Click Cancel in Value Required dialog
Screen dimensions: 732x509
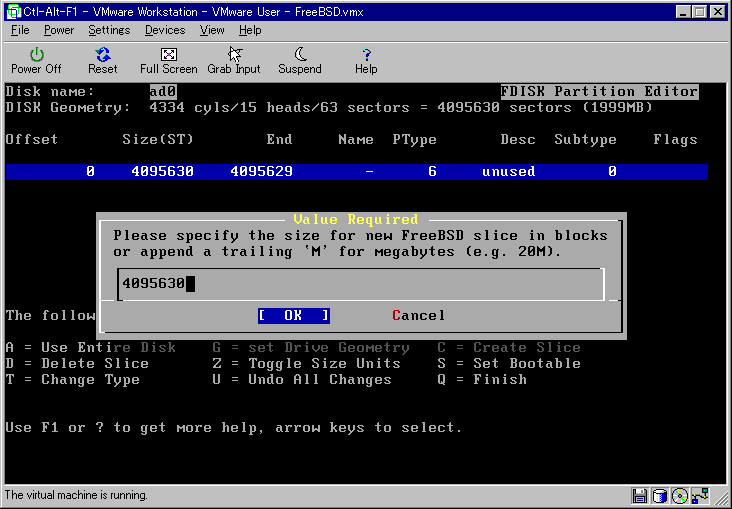pyautogui.click(x=419, y=316)
